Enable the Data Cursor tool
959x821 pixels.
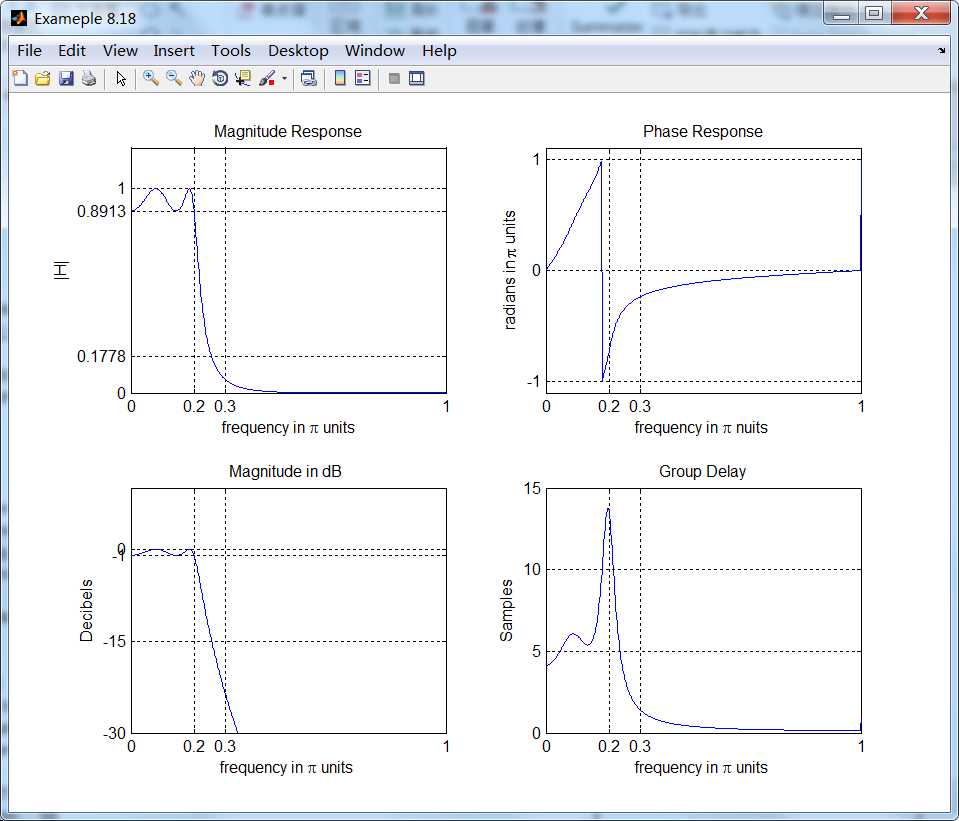pos(243,78)
